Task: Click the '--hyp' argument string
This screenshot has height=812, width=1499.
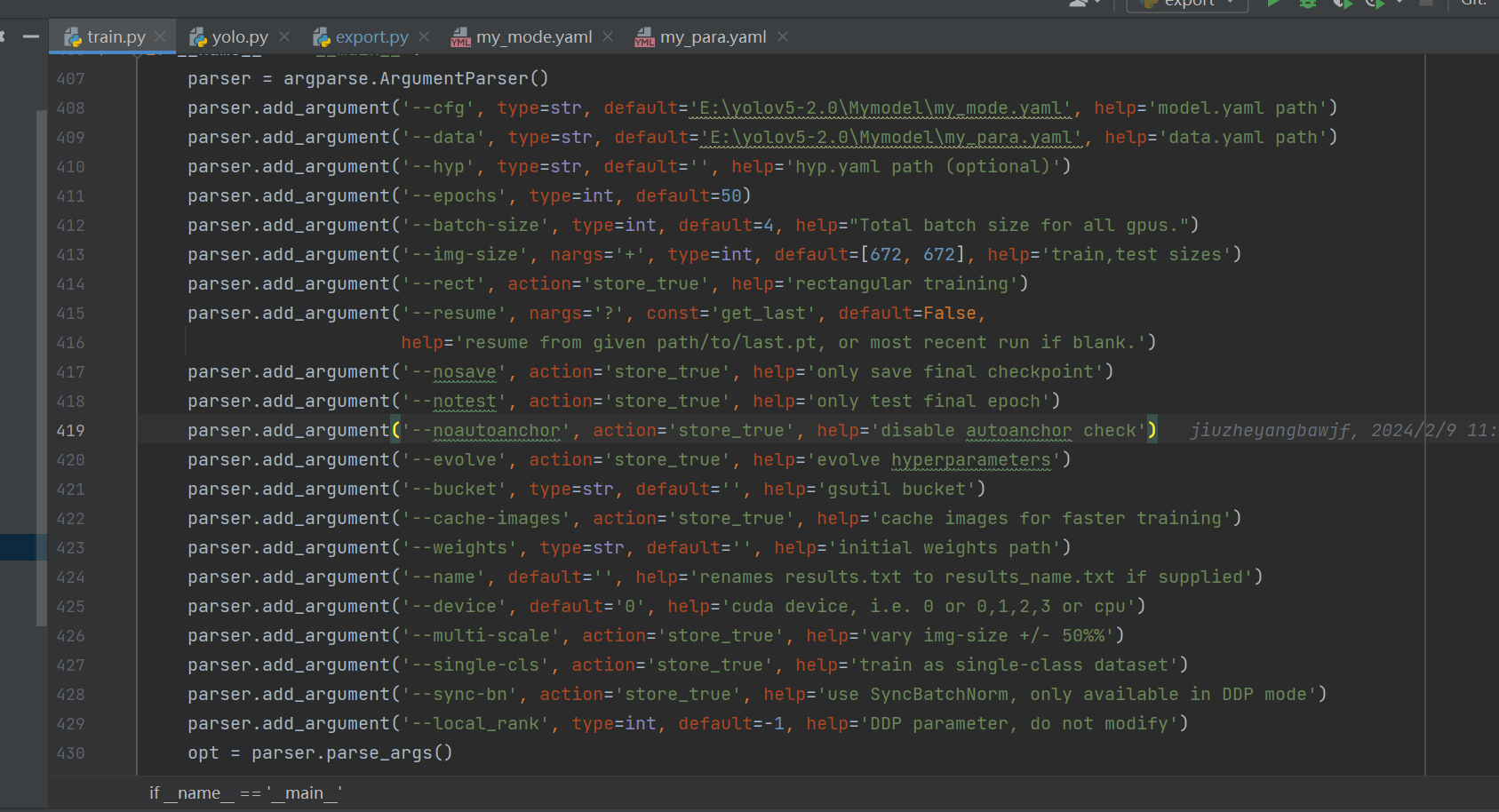Action: point(438,166)
